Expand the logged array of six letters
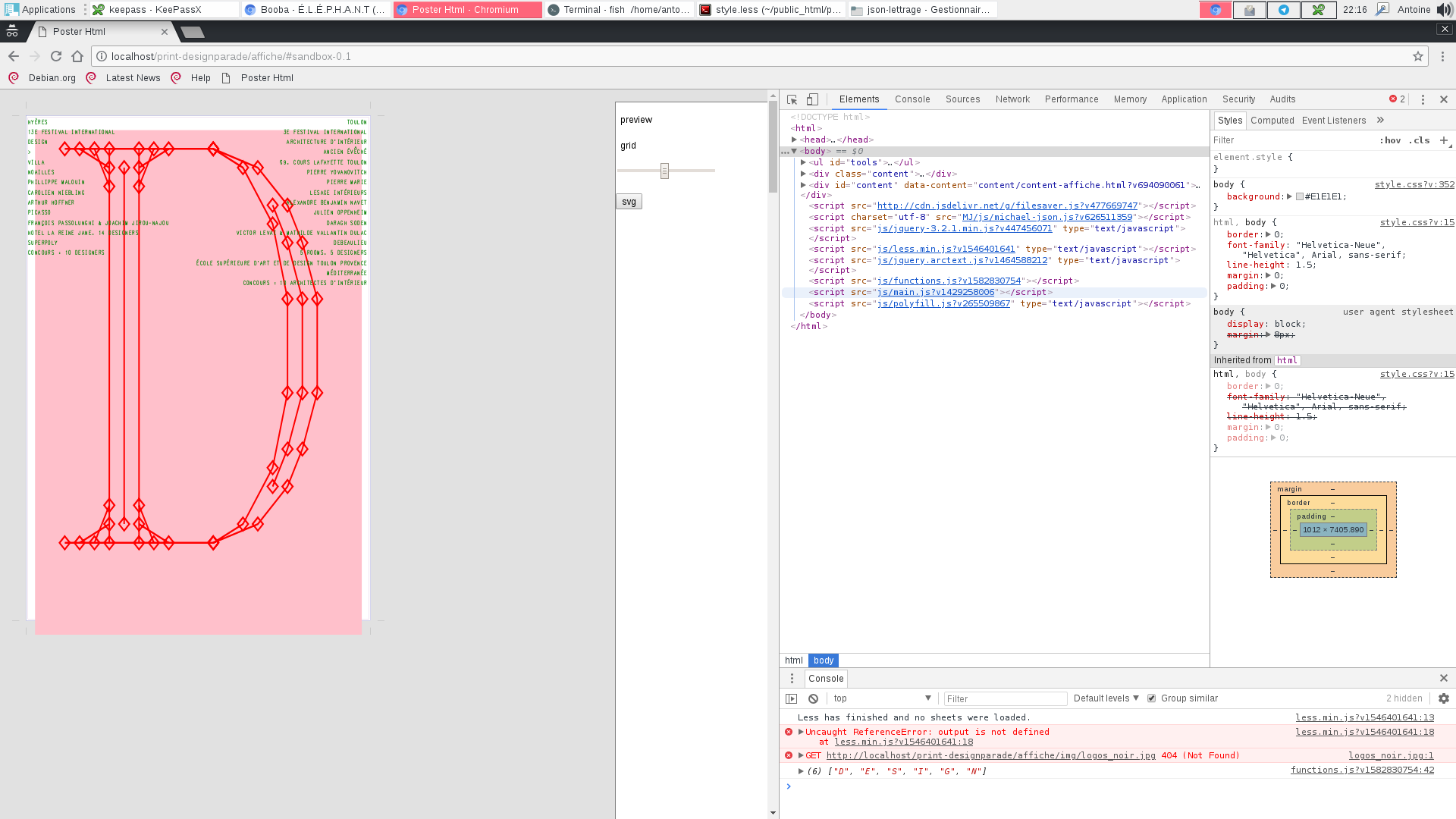Screen dimensions: 1456x819 click(x=801, y=771)
